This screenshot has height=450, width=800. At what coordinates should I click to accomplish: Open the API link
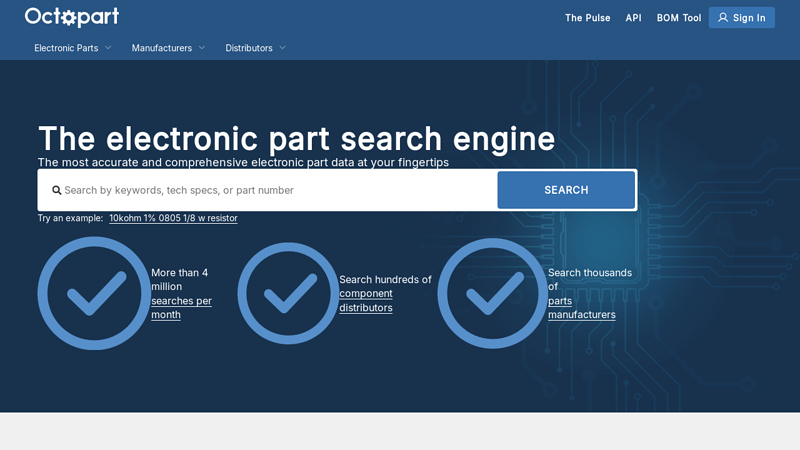[x=633, y=18]
